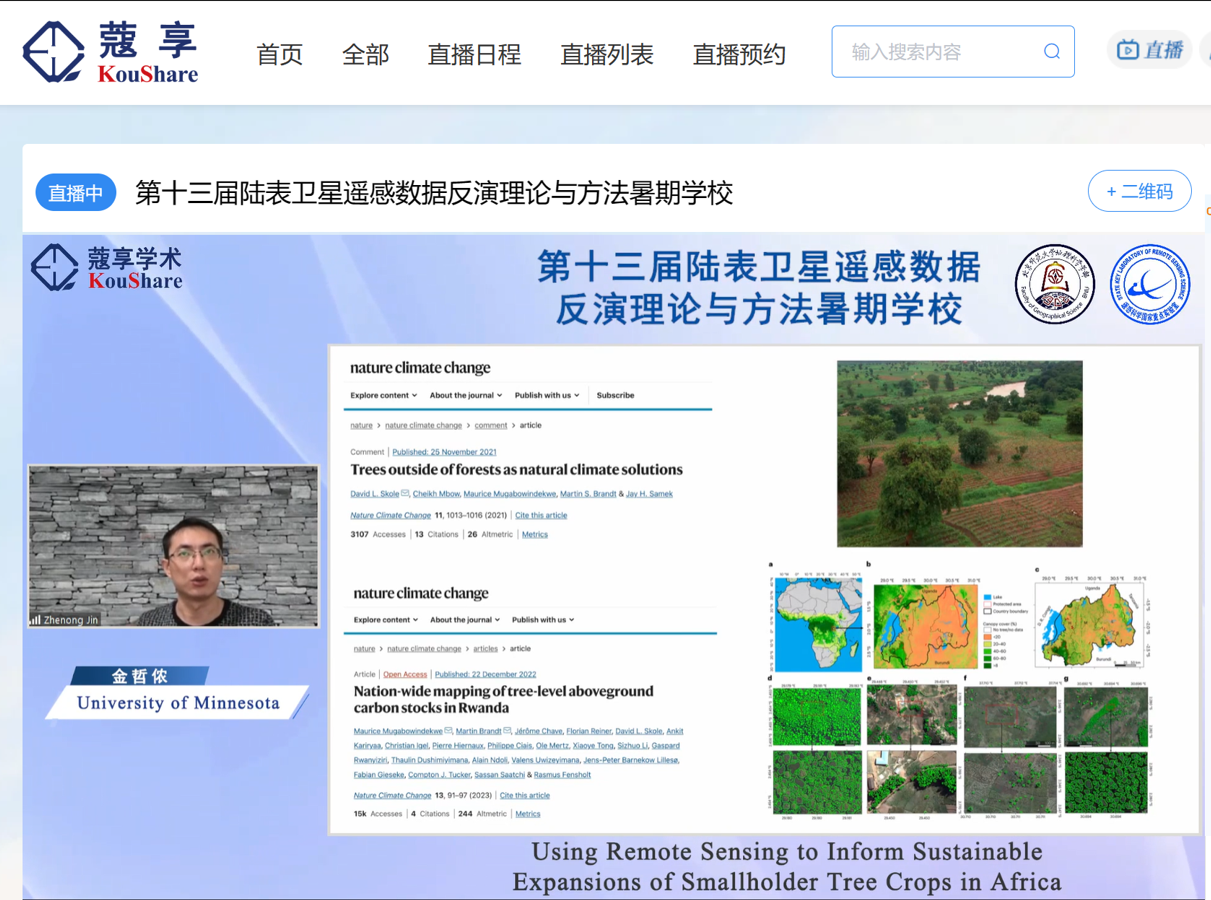Click the signal bars icon beside Zhenong Jin

pyautogui.click(x=35, y=620)
